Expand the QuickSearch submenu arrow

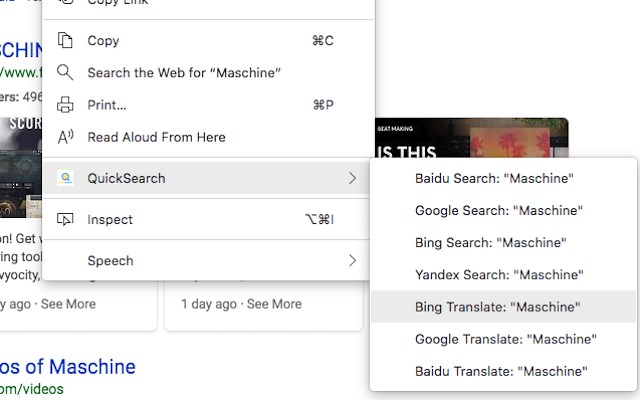[352, 178]
